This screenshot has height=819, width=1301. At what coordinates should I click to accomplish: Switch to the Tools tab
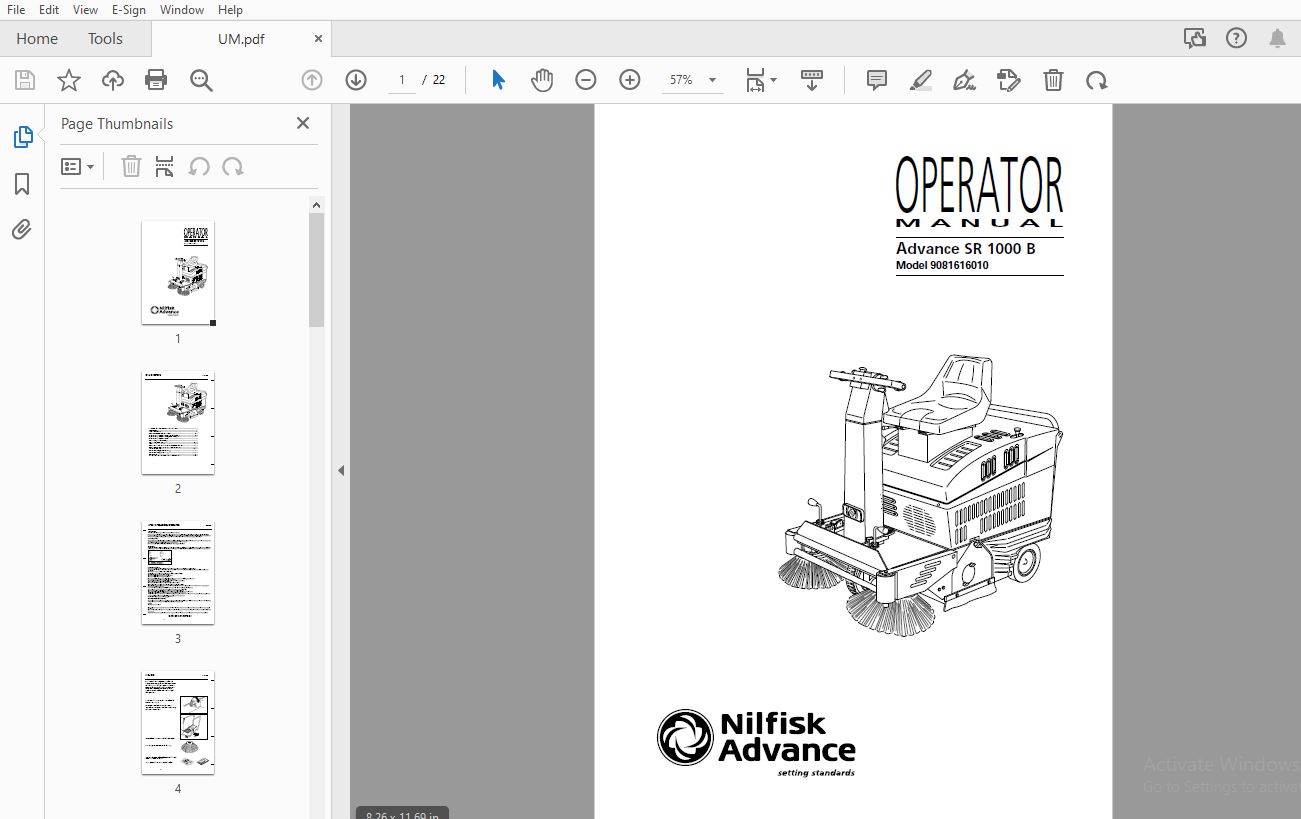[105, 38]
